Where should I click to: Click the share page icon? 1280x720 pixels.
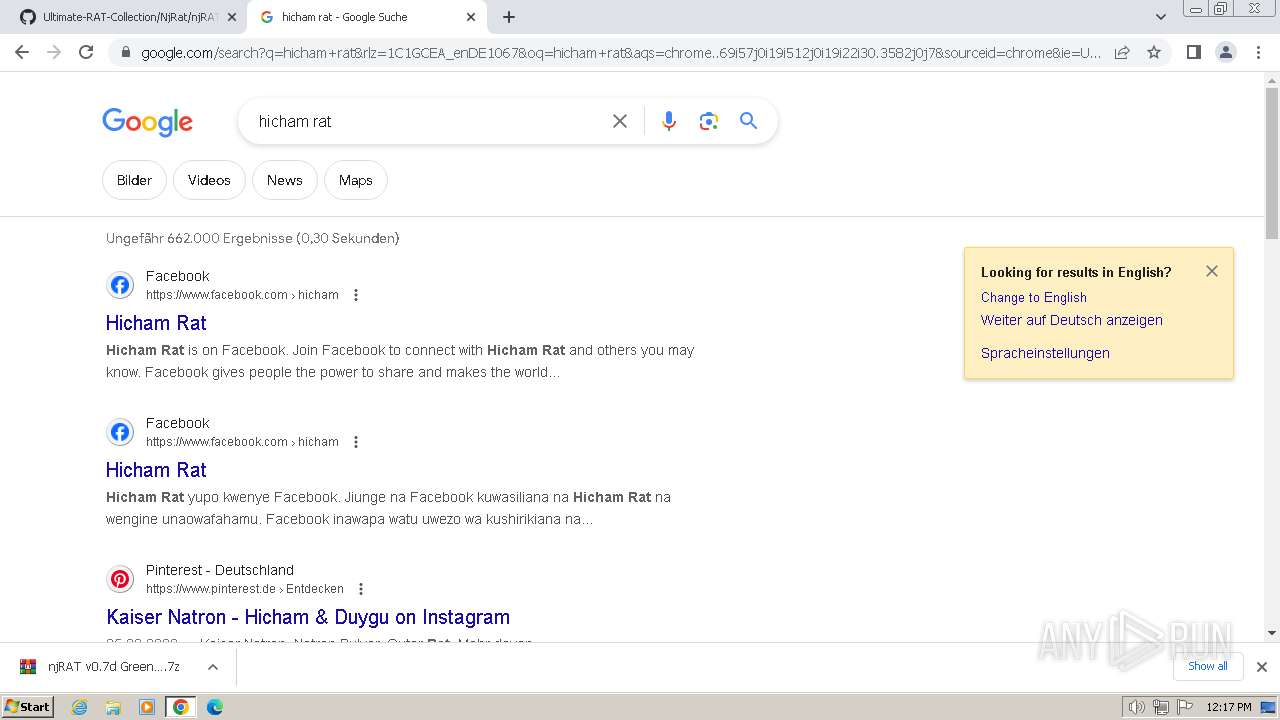(x=1122, y=52)
